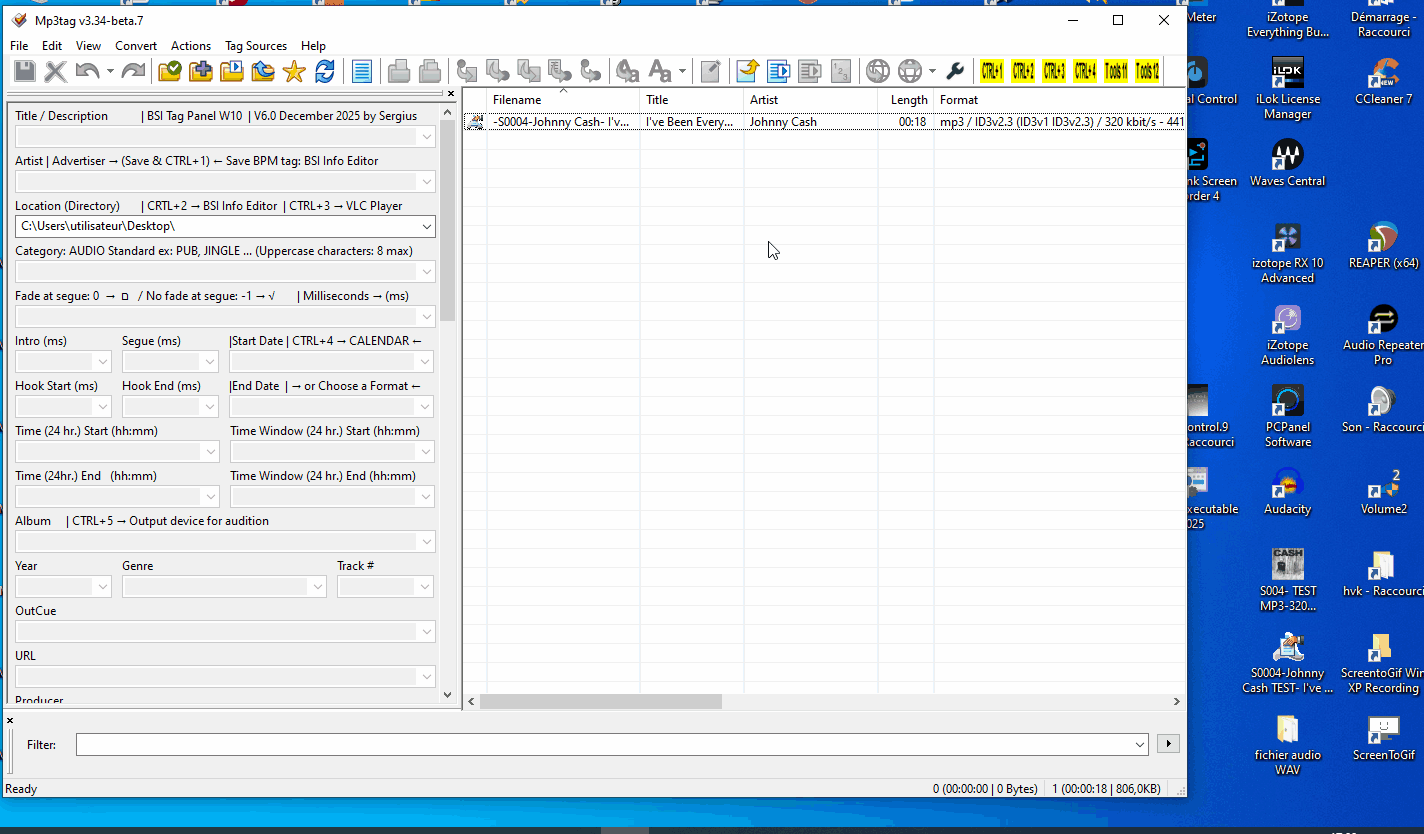Sort by the Format column header
The width and height of the screenshot is (1424, 834).
click(1059, 100)
